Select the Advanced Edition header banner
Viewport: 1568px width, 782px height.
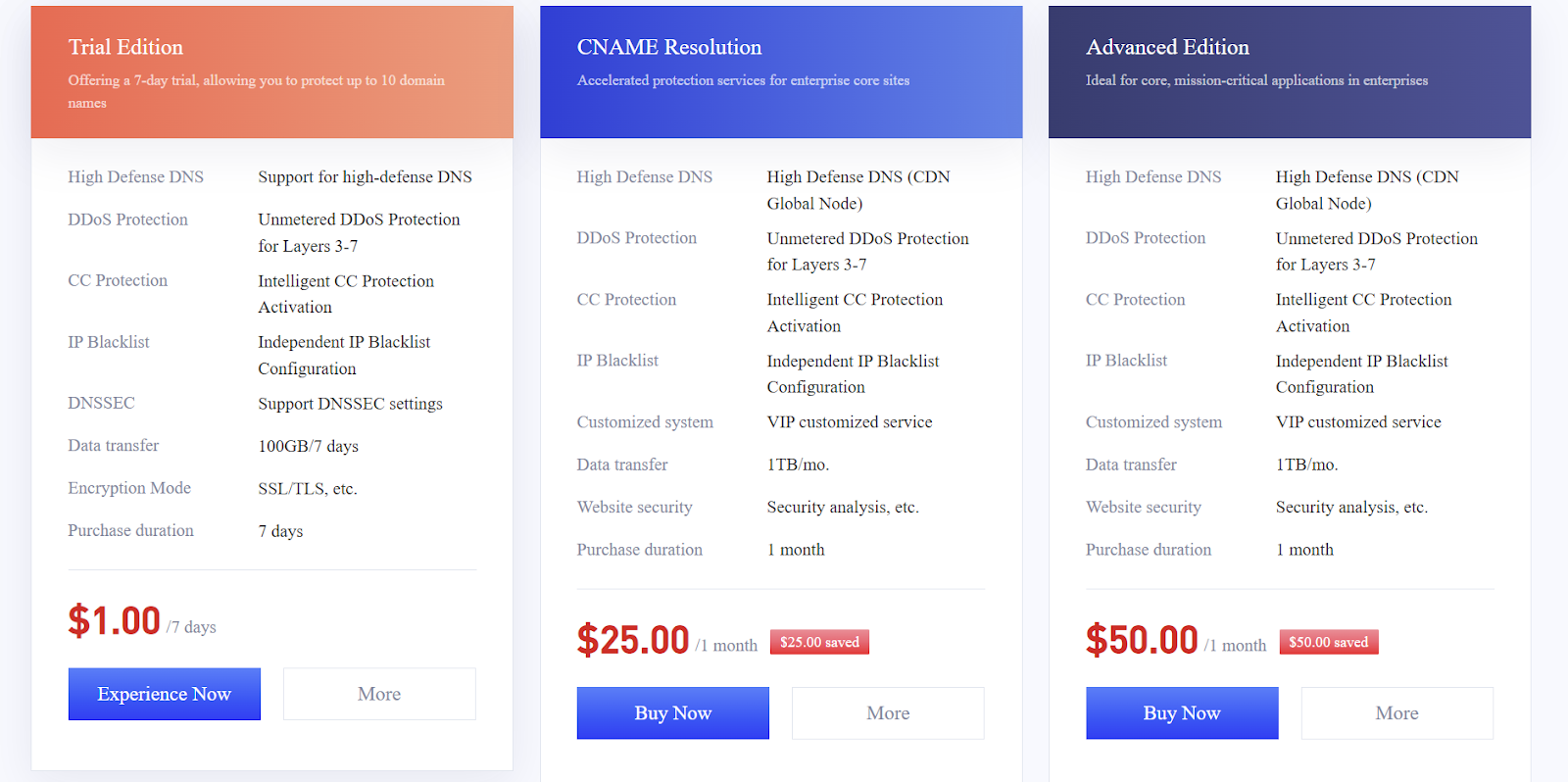[x=1290, y=73]
